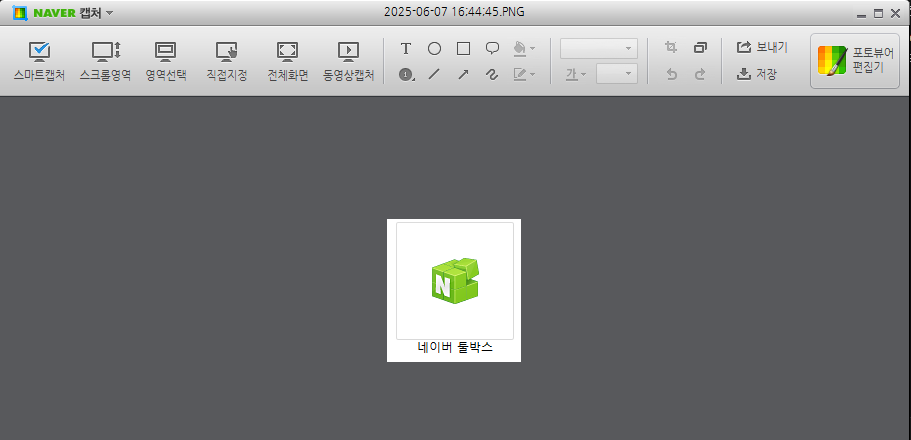Choose the straight line tool
The height and width of the screenshot is (440, 911).
[x=434, y=74]
